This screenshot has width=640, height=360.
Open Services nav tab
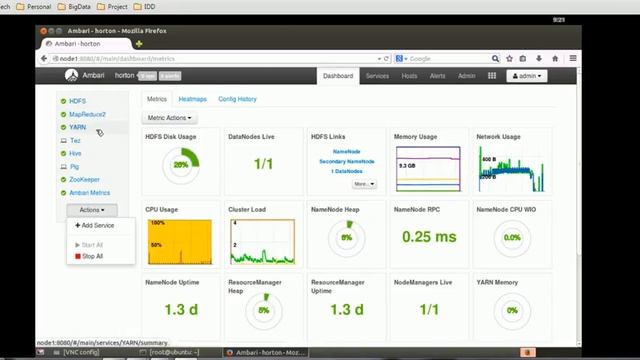pos(377,76)
